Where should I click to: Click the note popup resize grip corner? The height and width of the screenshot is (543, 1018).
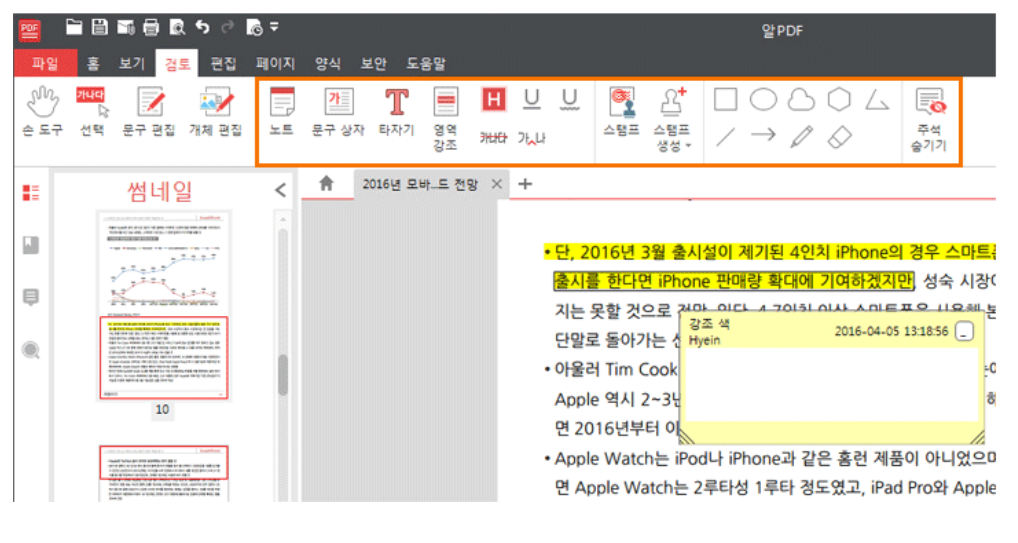(976, 436)
